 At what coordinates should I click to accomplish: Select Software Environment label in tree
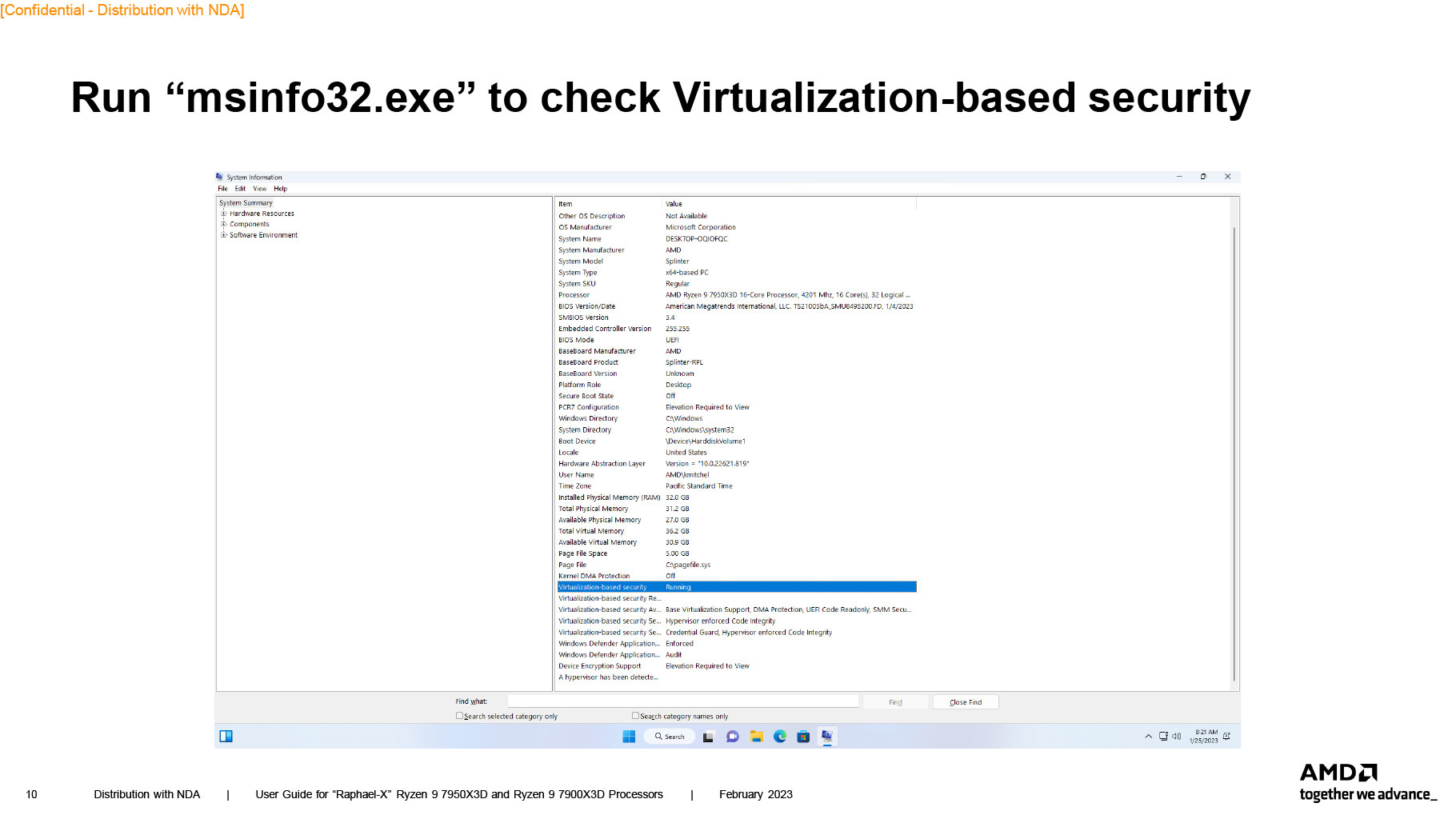tap(264, 235)
